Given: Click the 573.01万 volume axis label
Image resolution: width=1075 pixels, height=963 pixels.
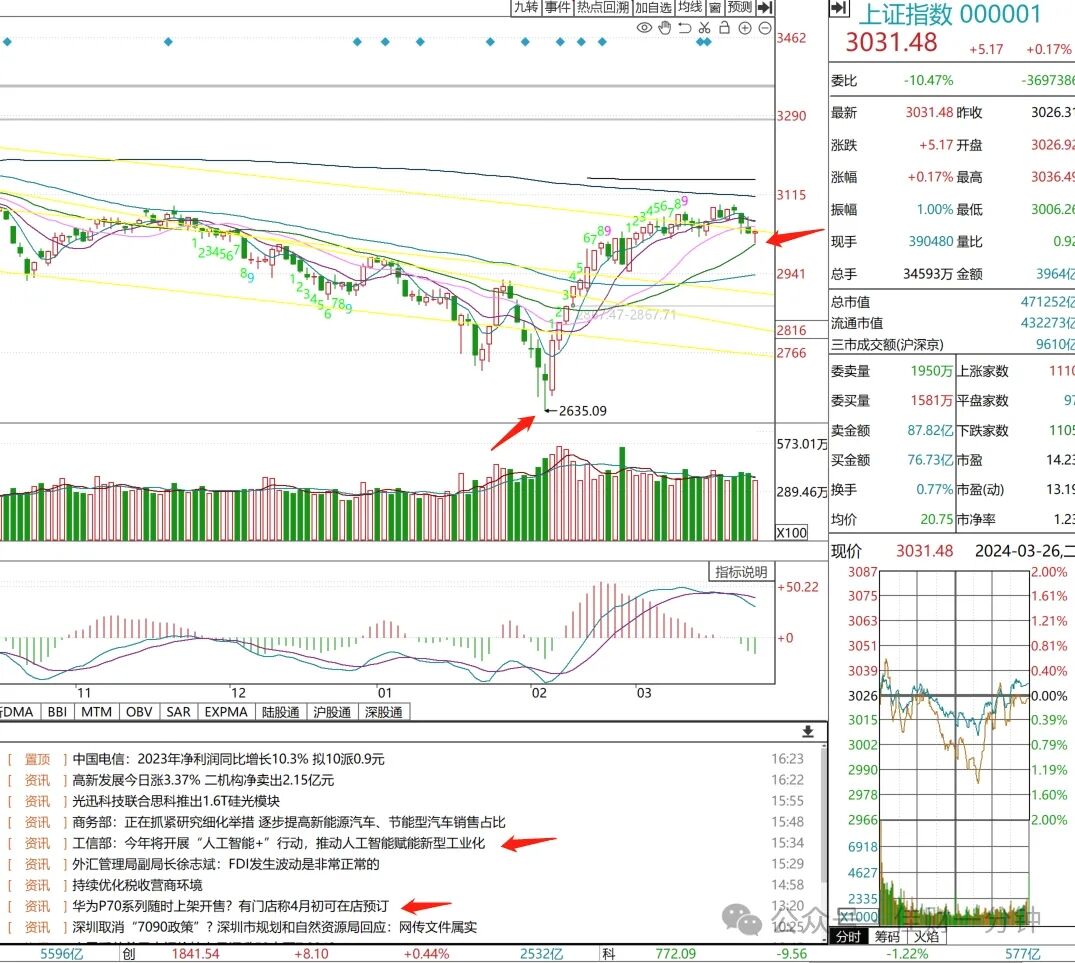Looking at the screenshot, I should point(802,444).
